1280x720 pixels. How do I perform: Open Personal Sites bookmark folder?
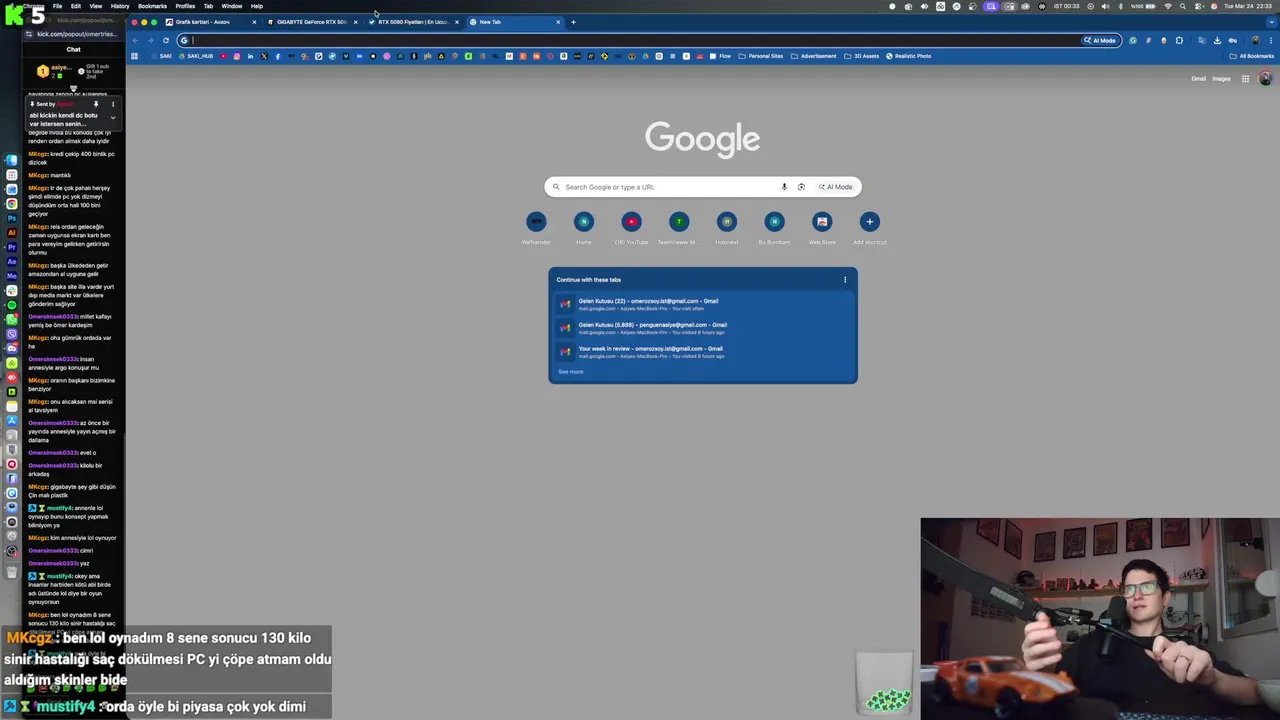(760, 56)
